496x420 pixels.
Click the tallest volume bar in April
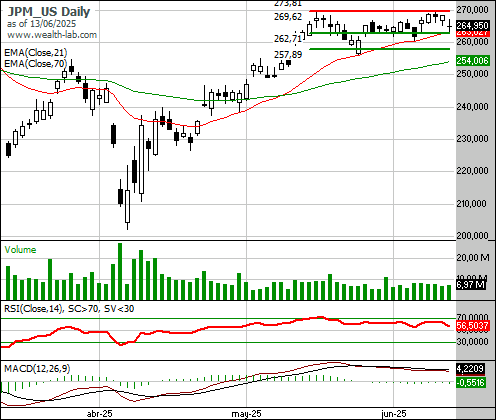(120, 271)
